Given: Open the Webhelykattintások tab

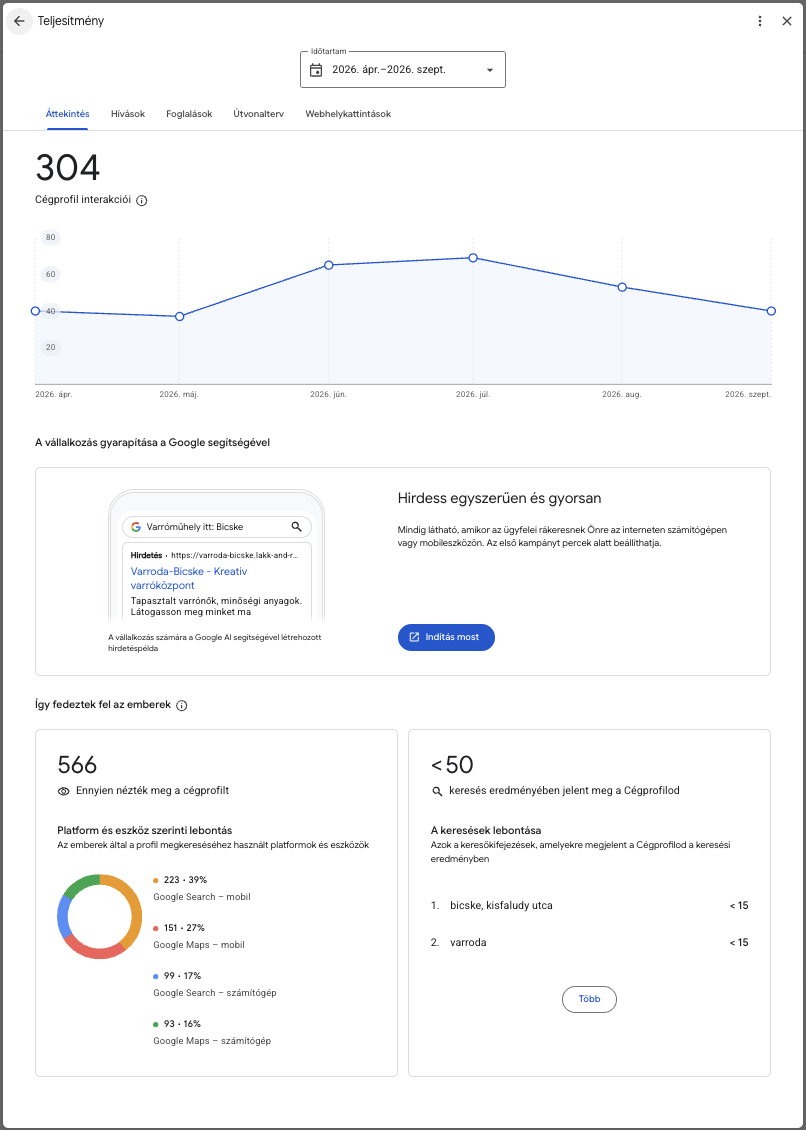Looking at the screenshot, I should (x=348, y=114).
